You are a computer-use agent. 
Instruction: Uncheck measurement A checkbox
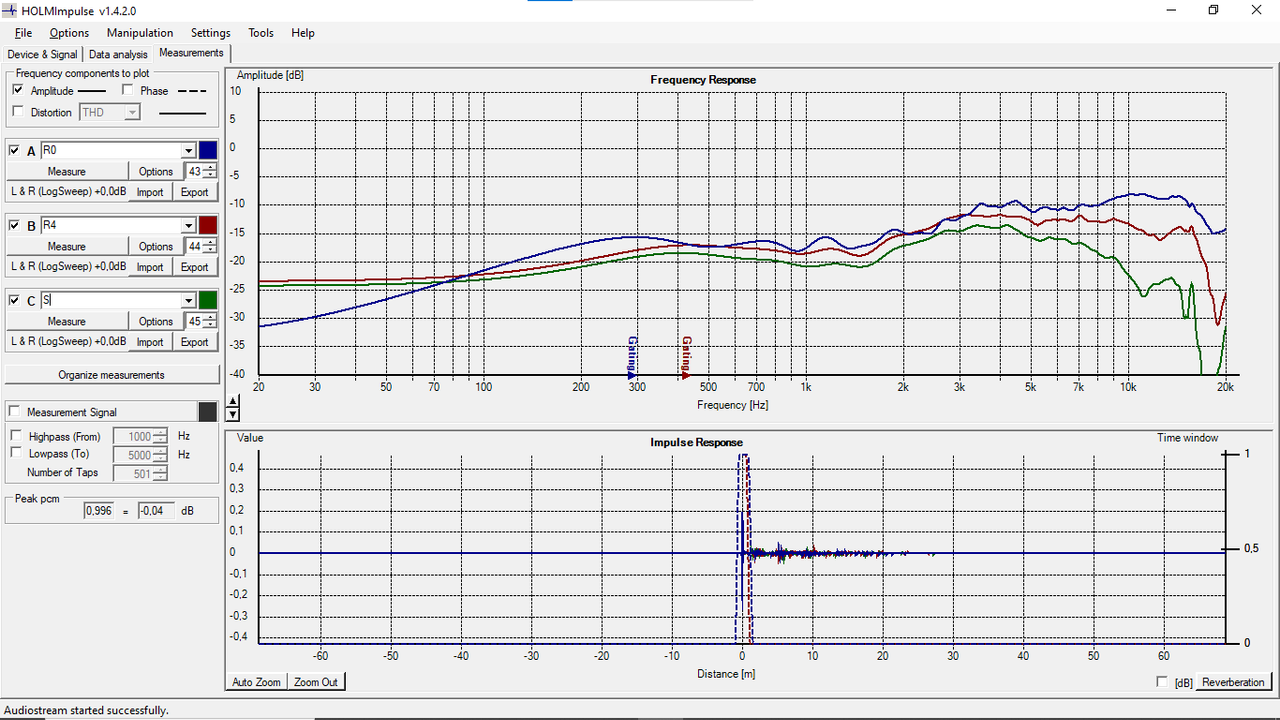point(14,150)
